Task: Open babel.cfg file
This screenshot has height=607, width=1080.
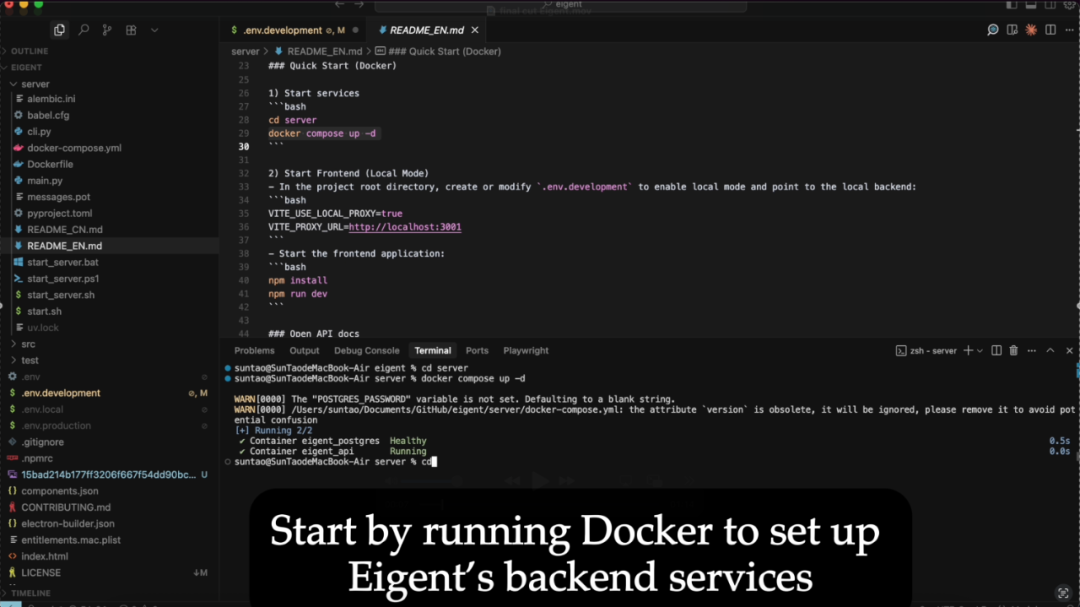Action: point(48,115)
